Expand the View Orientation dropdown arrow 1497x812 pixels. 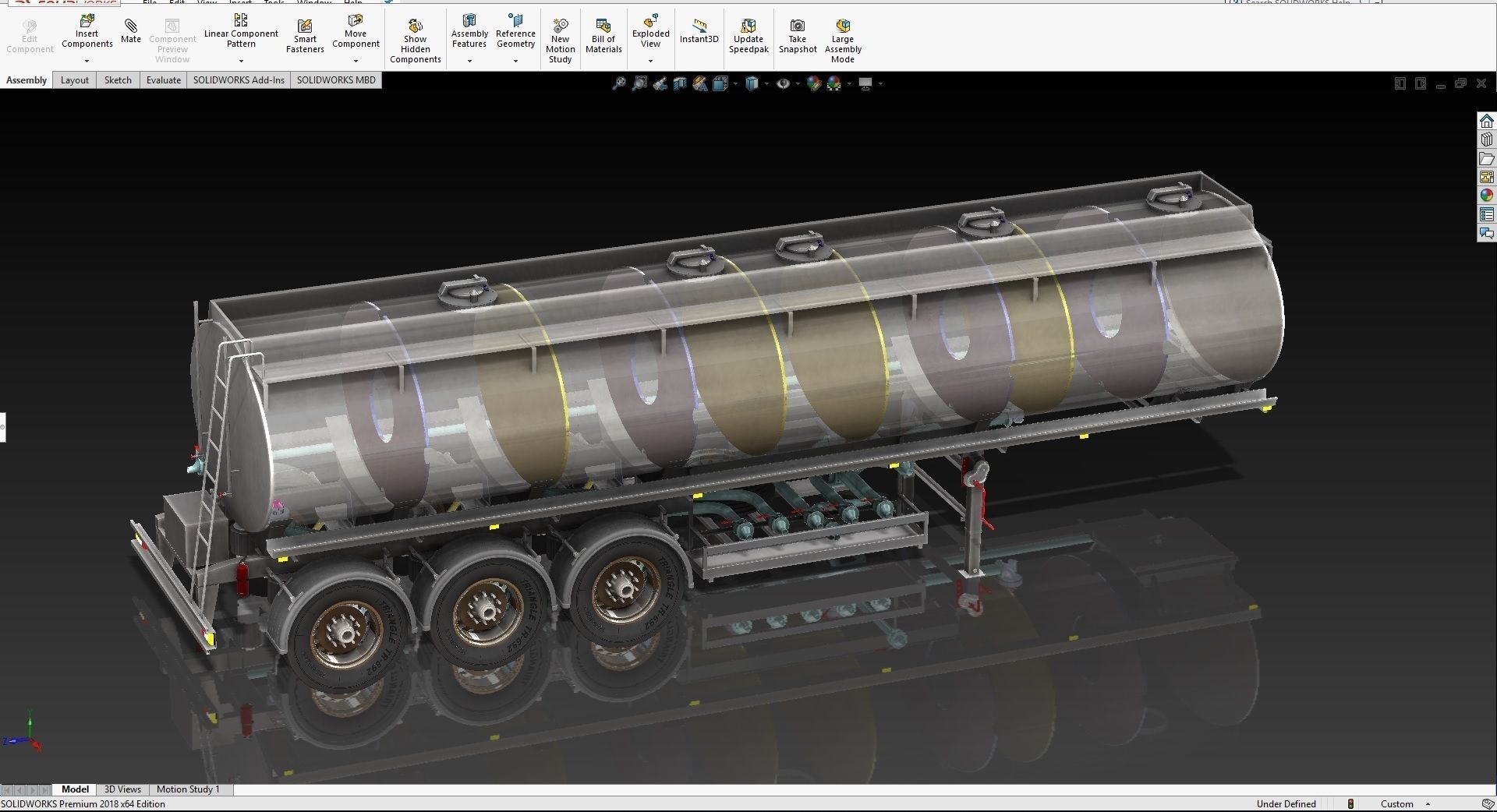click(735, 83)
